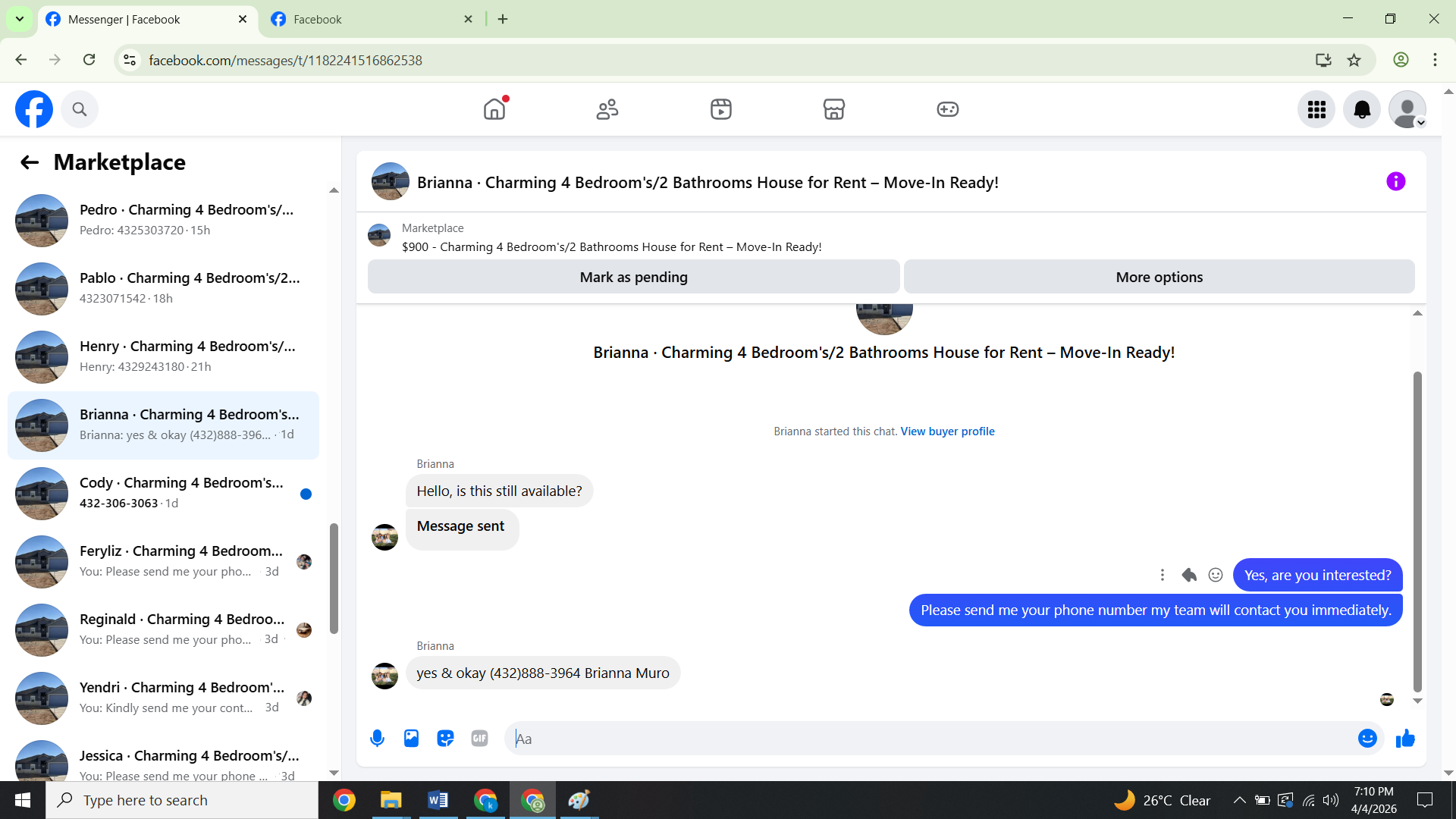Open the account profile dropdown
The height and width of the screenshot is (819, 1456).
(1407, 110)
